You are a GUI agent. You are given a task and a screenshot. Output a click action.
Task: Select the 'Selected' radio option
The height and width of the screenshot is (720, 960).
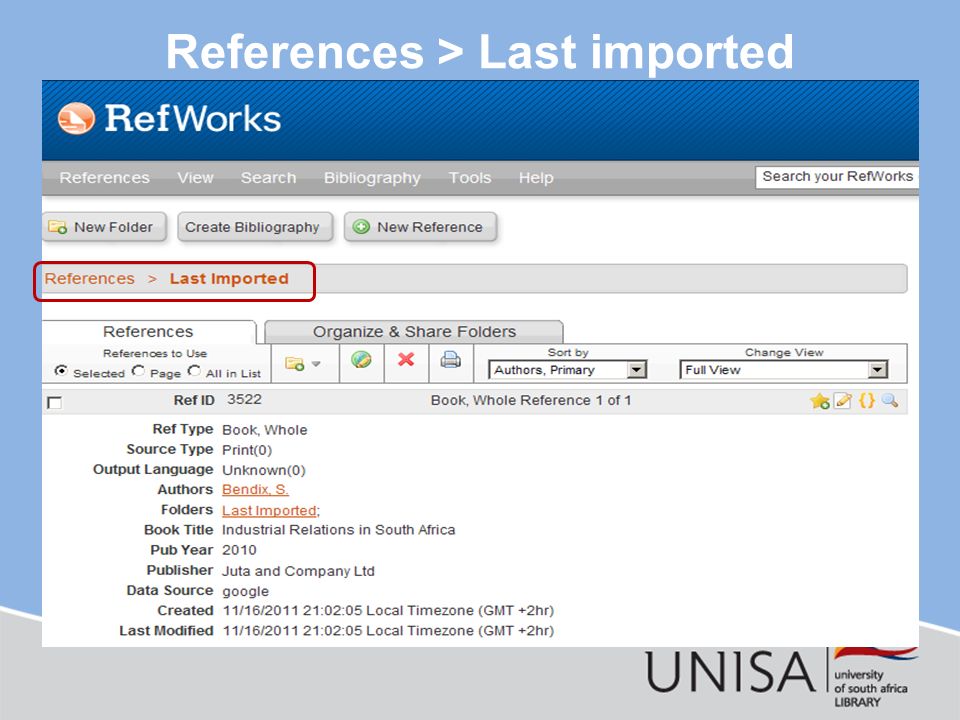tap(61, 371)
